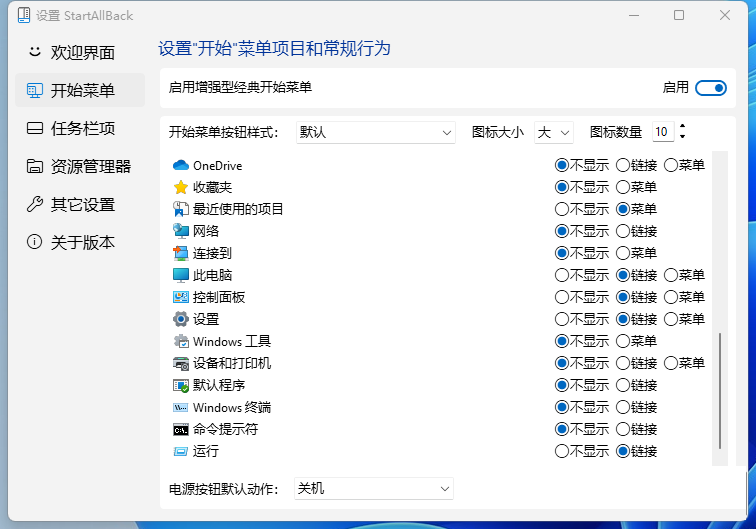The height and width of the screenshot is (529, 756).
Task: Set 连接到 to 菜单
Action: [636, 253]
